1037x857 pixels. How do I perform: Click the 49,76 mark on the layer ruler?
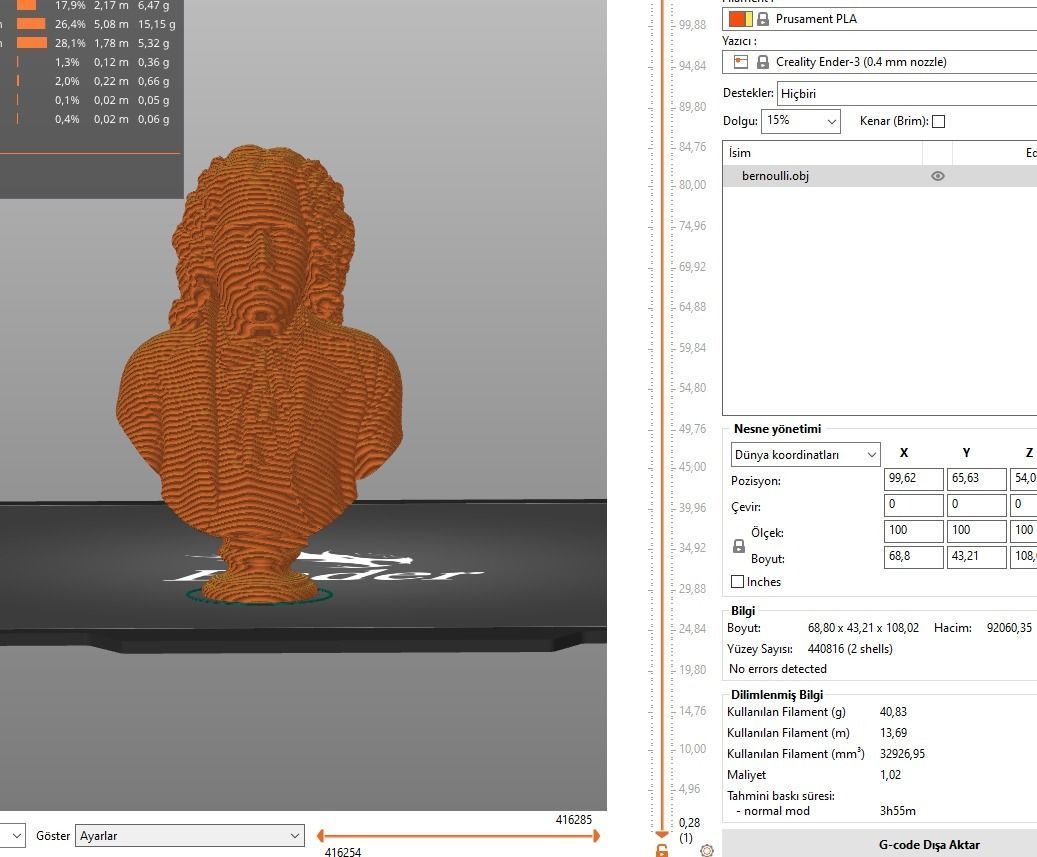pos(692,428)
